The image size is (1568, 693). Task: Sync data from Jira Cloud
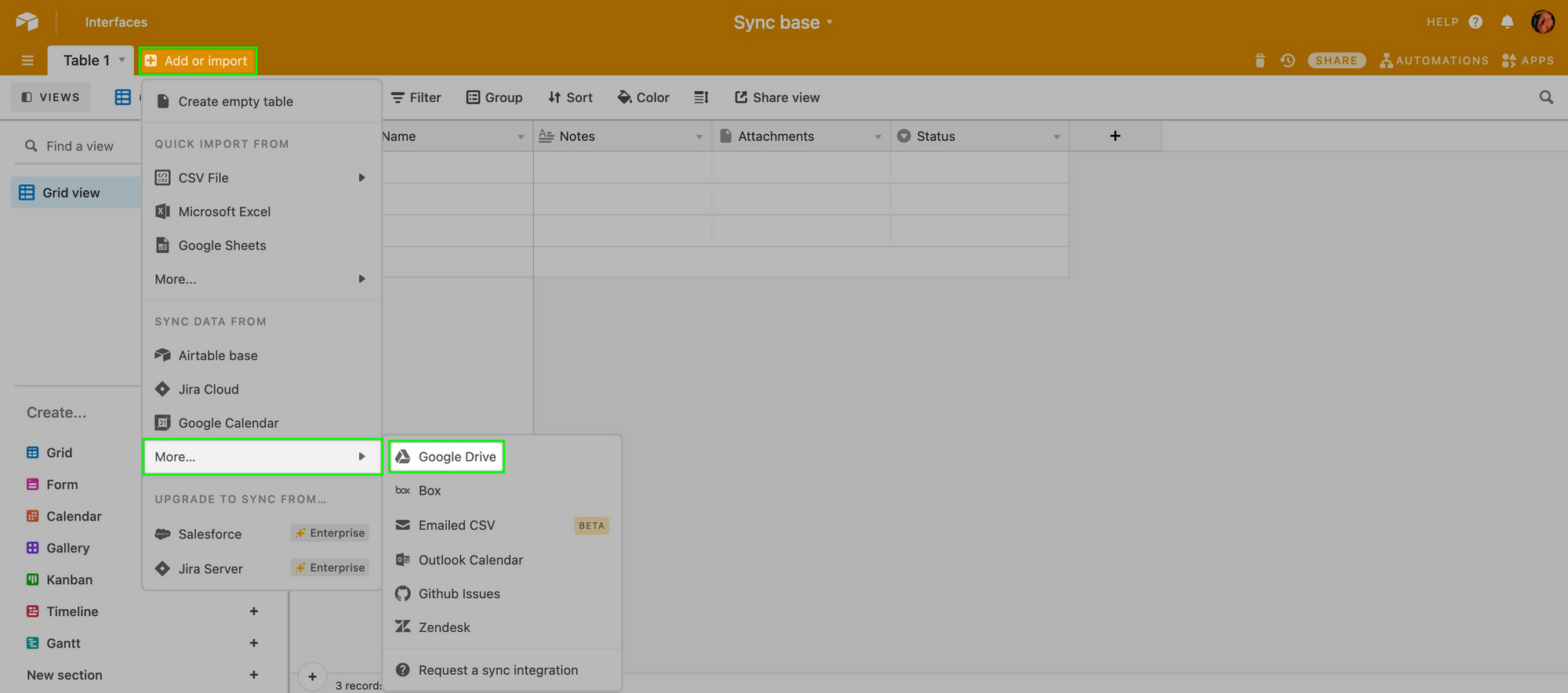[x=262, y=389]
